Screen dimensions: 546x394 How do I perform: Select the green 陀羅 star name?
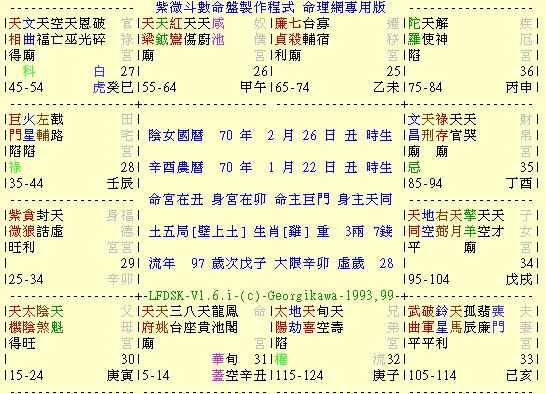coord(414,31)
